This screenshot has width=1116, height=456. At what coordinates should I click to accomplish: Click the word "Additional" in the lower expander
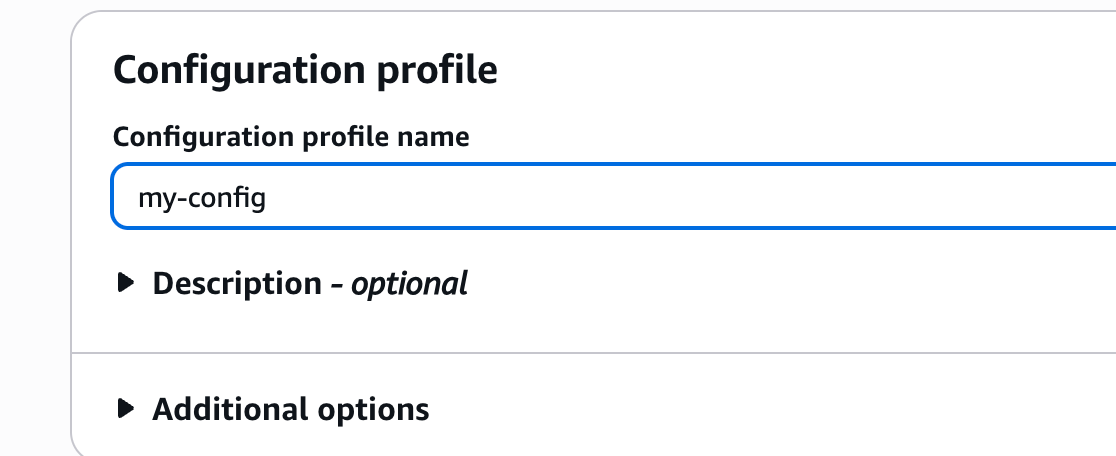coord(230,409)
